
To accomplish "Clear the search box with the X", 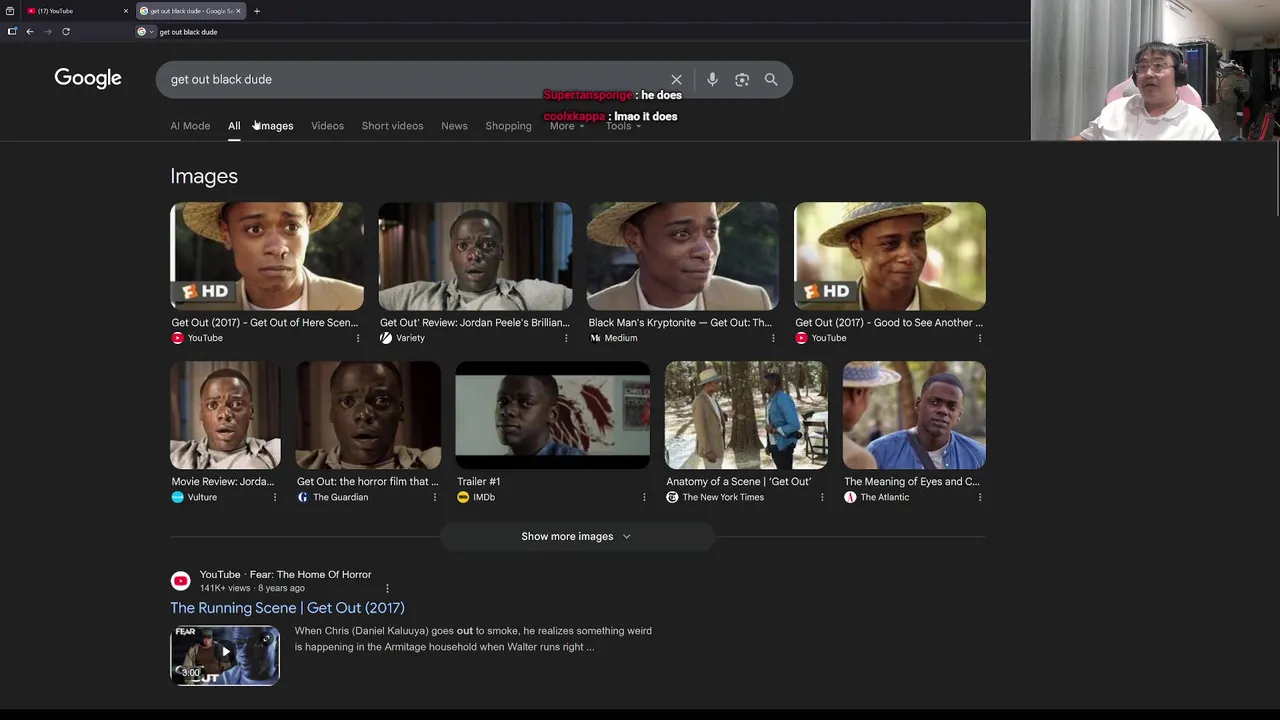I will [x=676, y=79].
